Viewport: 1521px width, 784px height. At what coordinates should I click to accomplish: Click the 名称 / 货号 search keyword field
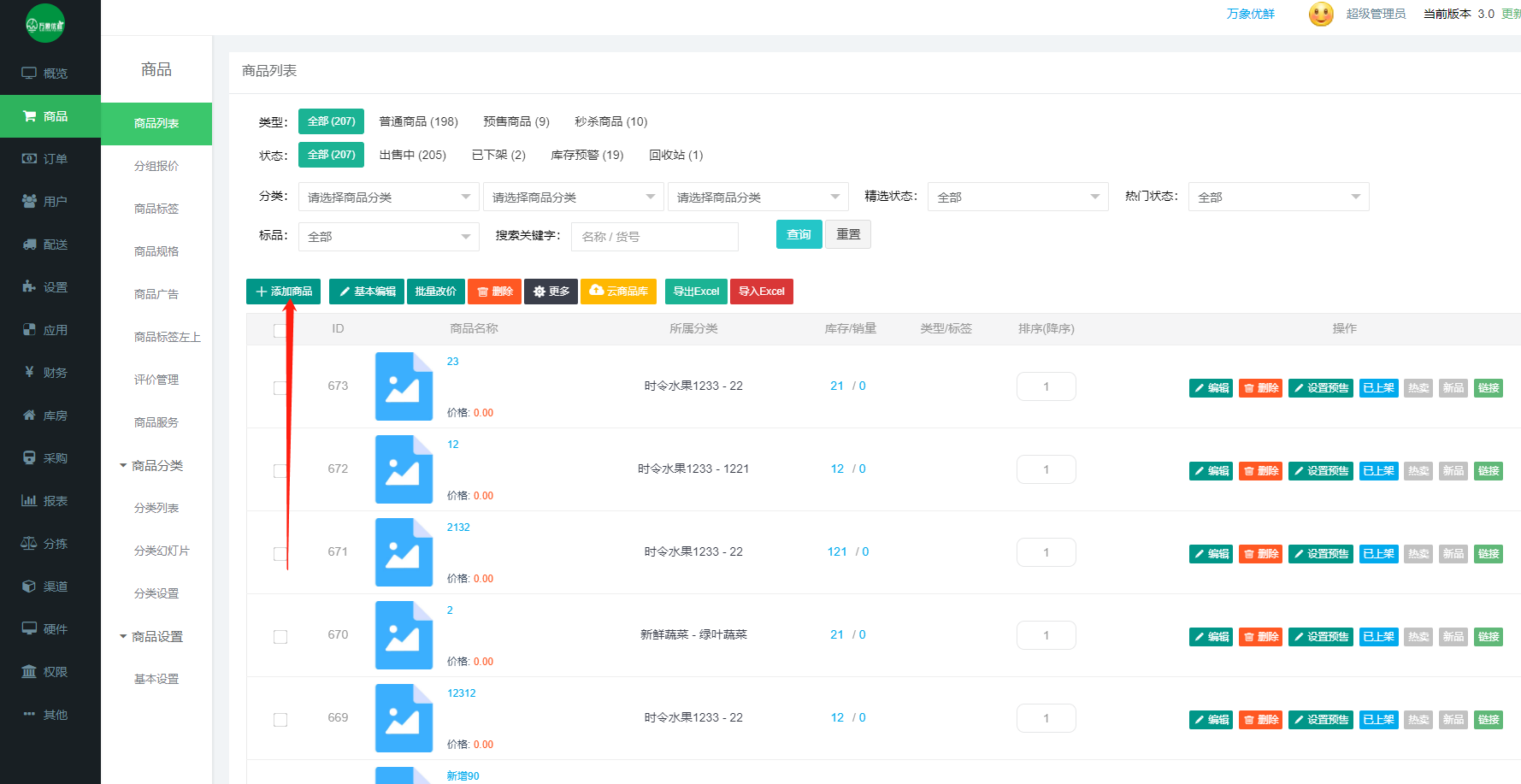654,237
